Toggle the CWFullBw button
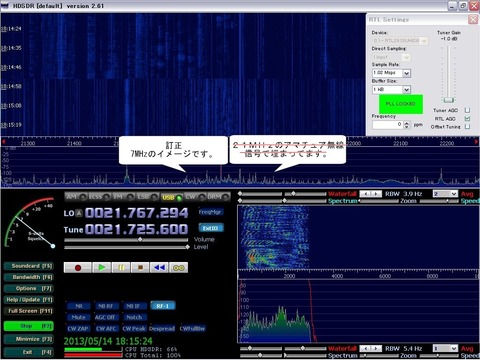The width and height of the screenshot is (480, 360). (x=192, y=329)
